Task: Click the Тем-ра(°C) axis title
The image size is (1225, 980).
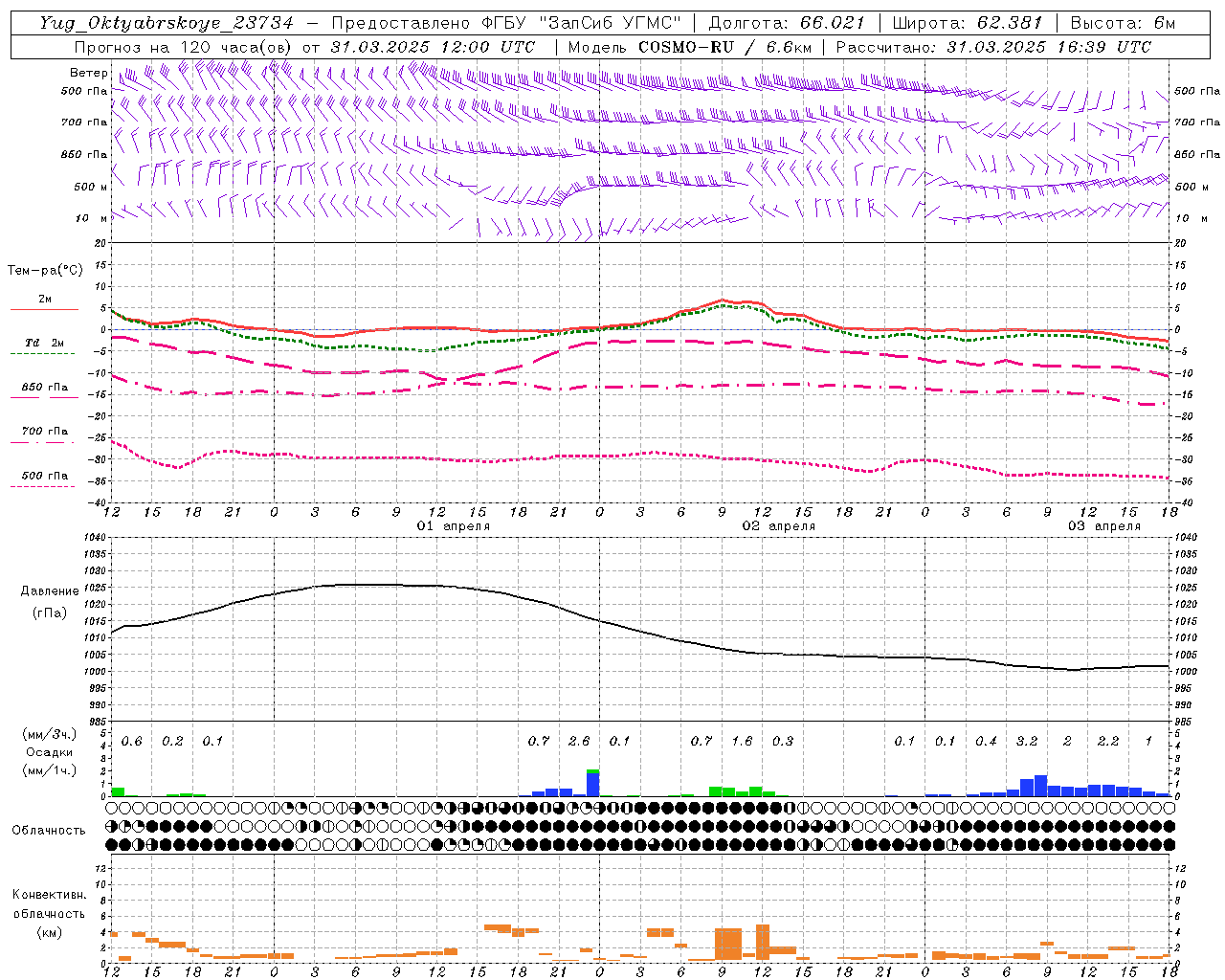Action: coord(45,271)
